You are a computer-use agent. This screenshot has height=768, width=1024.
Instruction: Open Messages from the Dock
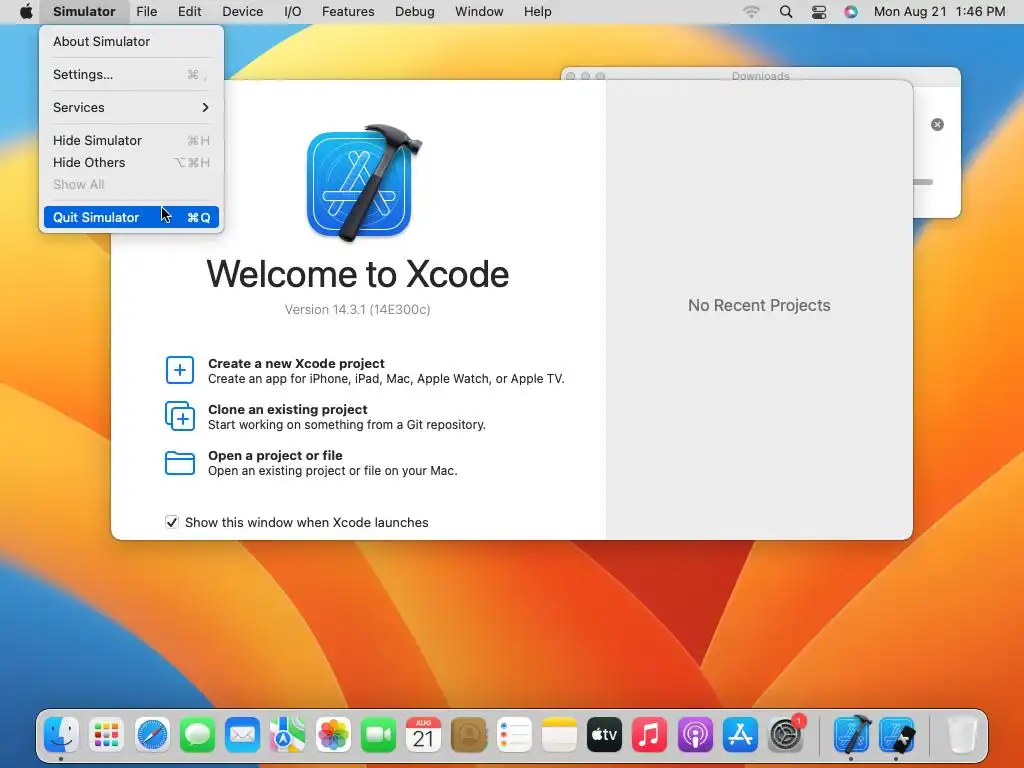coord(197,735)
